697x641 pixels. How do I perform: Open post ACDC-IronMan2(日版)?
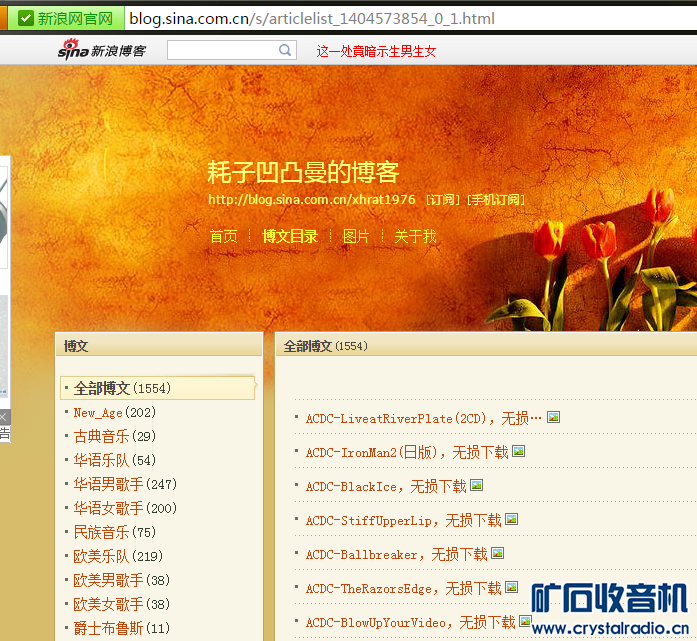(407, 453)
